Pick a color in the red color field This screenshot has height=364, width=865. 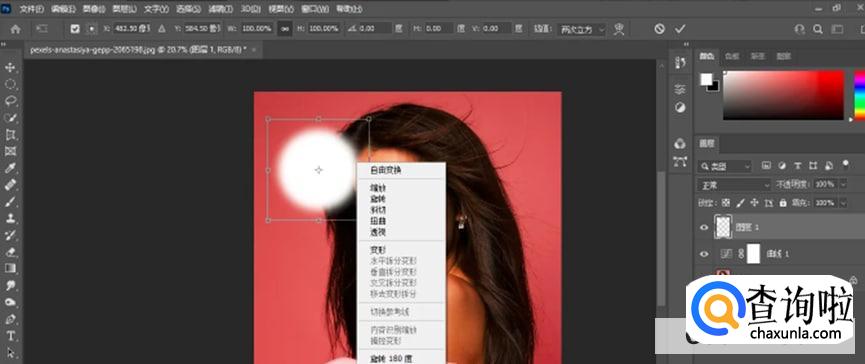tap(783, 95)
